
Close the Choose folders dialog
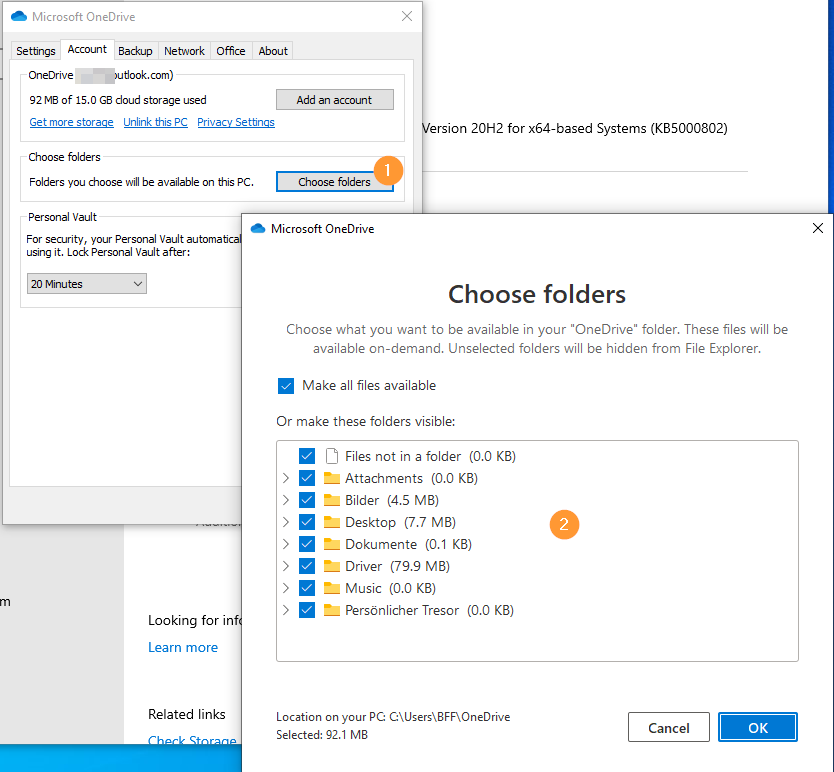click(818, 228)
